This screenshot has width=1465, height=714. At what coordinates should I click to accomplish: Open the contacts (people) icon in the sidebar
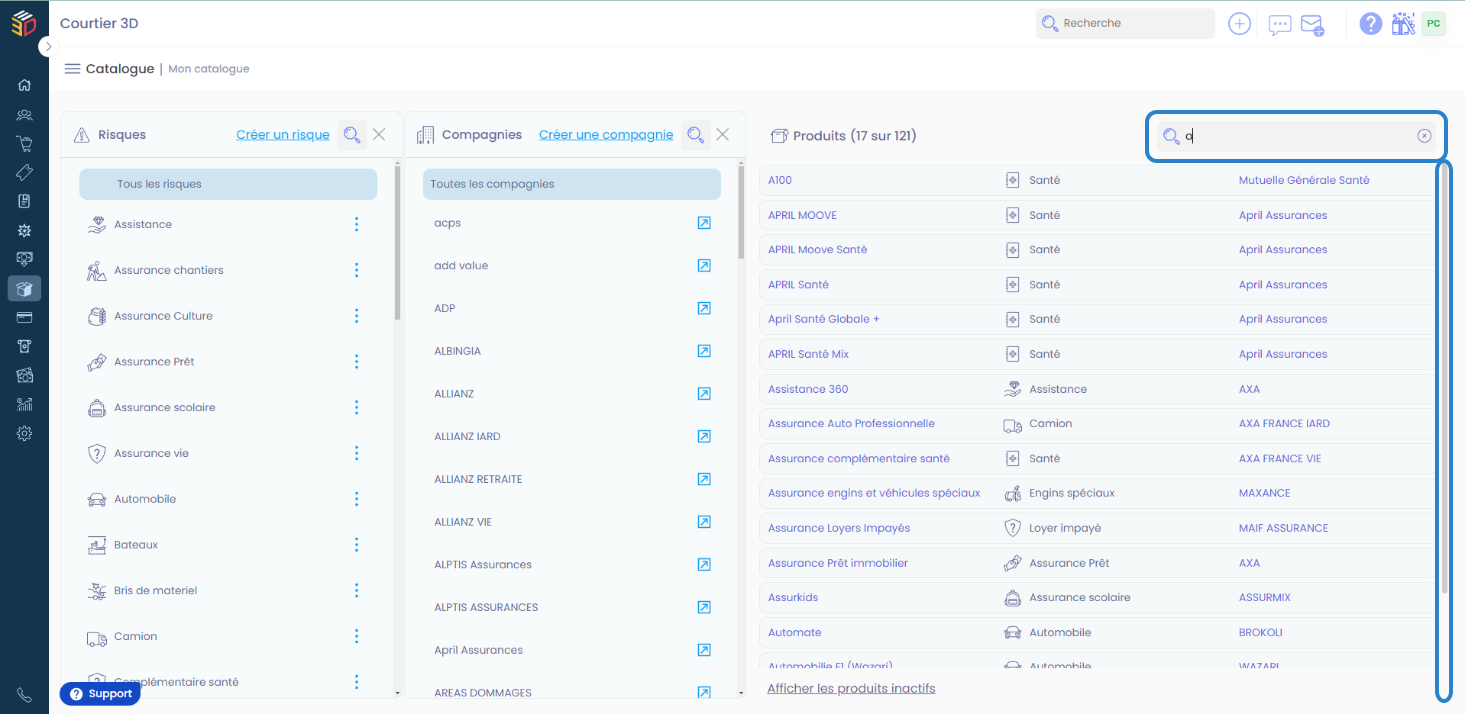click(x=24, y=114)
